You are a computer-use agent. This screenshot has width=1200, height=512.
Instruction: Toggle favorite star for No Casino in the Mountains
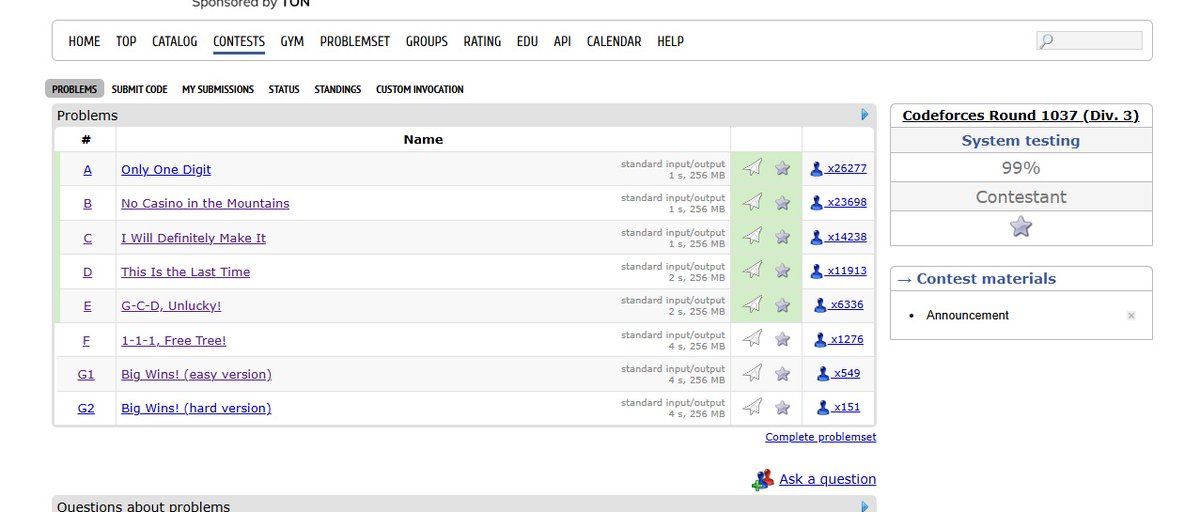click(x=783, y=202)
